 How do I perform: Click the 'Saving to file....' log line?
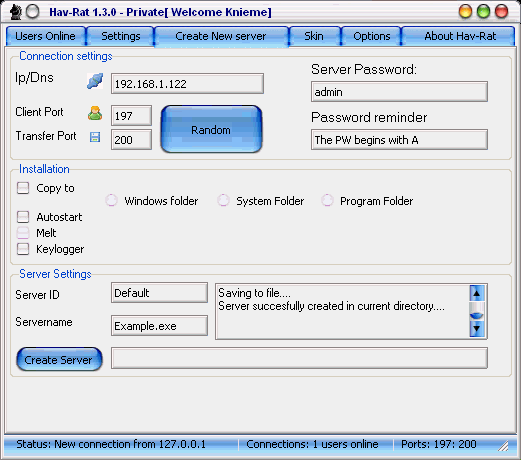pos(254,293)
